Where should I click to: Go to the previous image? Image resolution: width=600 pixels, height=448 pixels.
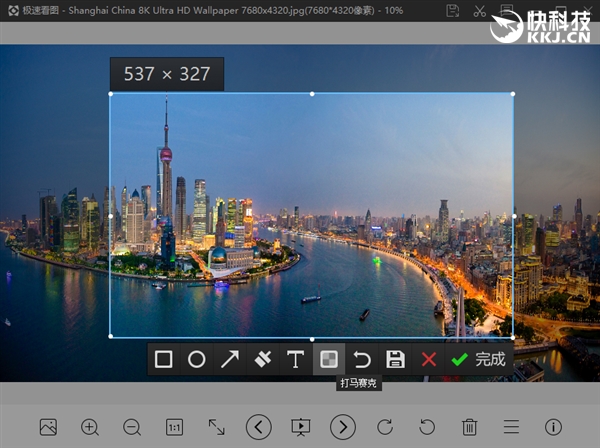click(x=259, y=427)
